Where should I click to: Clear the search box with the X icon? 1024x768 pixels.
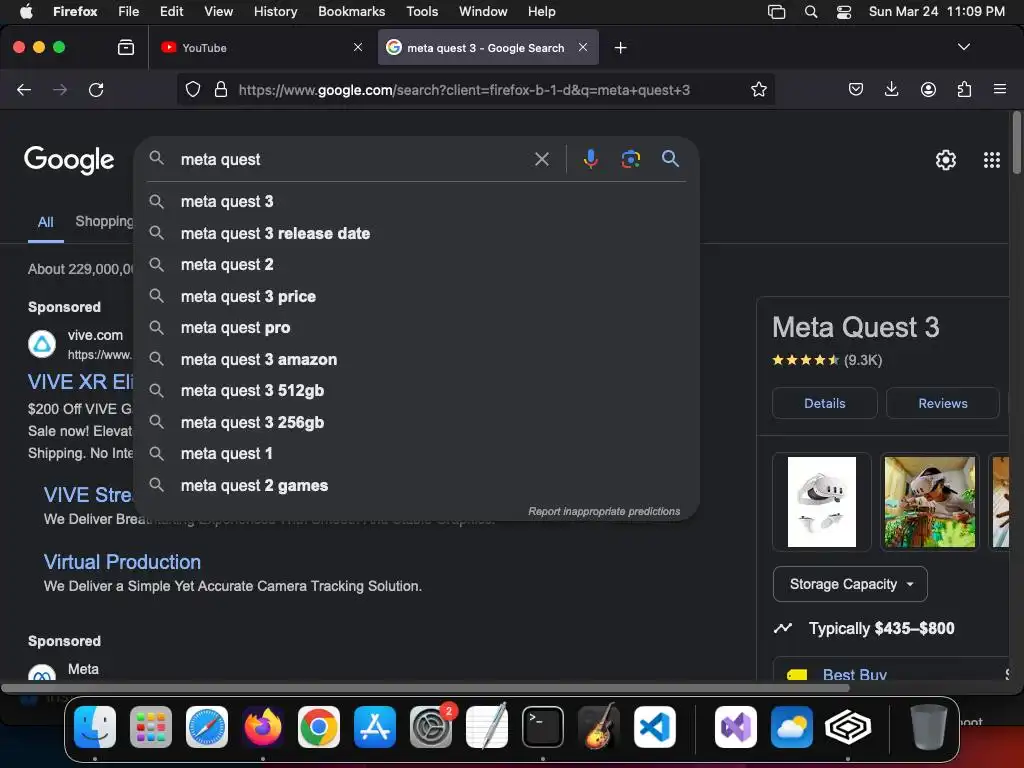point(541,159)
